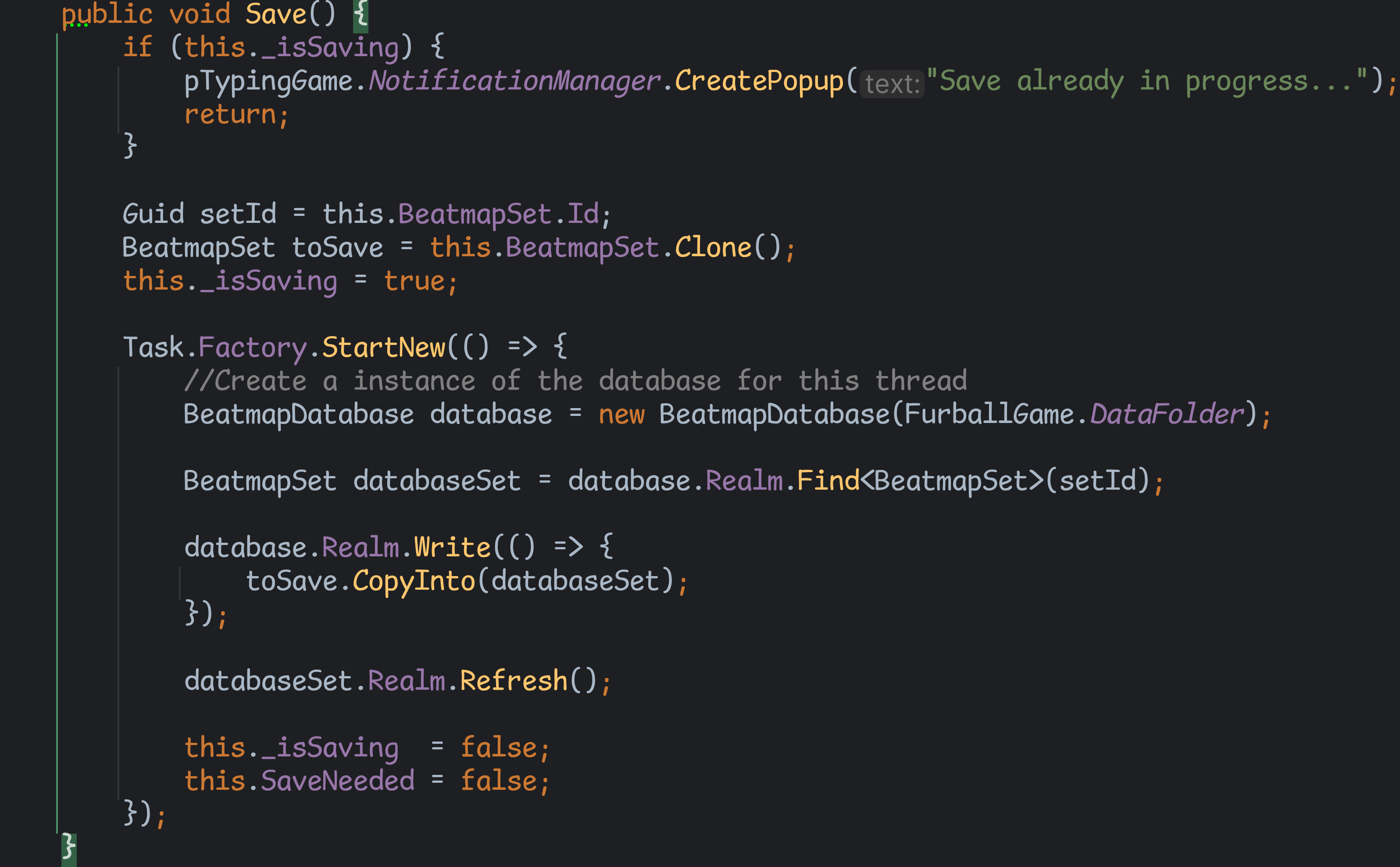Click the Save method name
The image size is (1400, 867).
tap(275, 14)
